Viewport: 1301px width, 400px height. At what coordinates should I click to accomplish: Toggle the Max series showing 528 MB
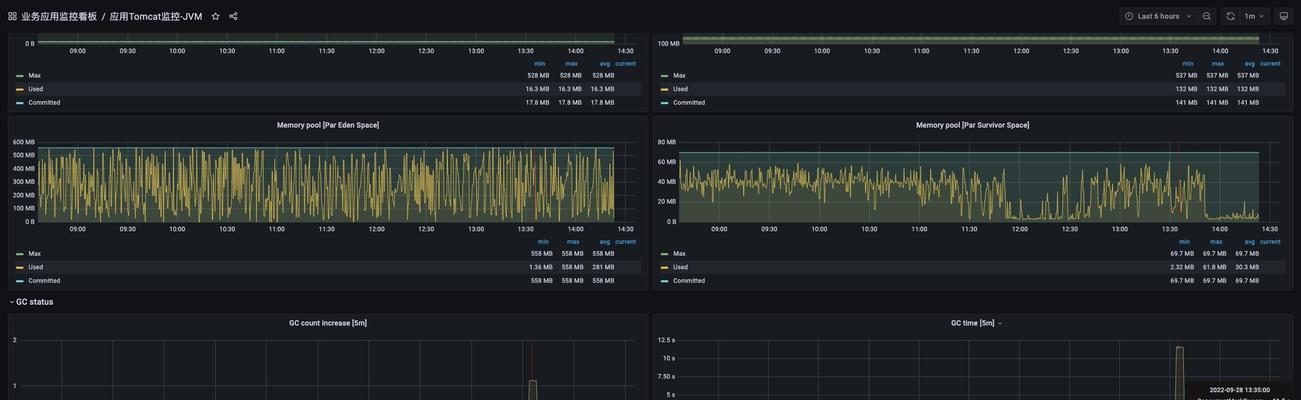35,76
